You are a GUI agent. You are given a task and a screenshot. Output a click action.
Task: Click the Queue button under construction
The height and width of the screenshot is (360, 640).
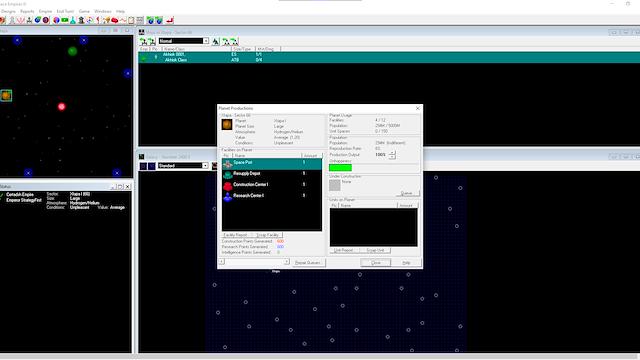[x=407, y=193]
